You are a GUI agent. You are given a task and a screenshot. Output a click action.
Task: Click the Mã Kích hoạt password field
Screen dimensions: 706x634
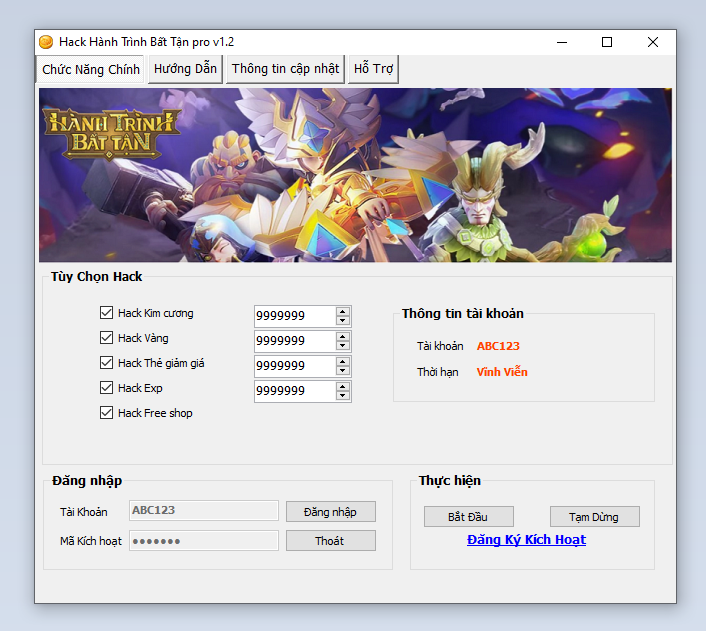coord(204,541)
